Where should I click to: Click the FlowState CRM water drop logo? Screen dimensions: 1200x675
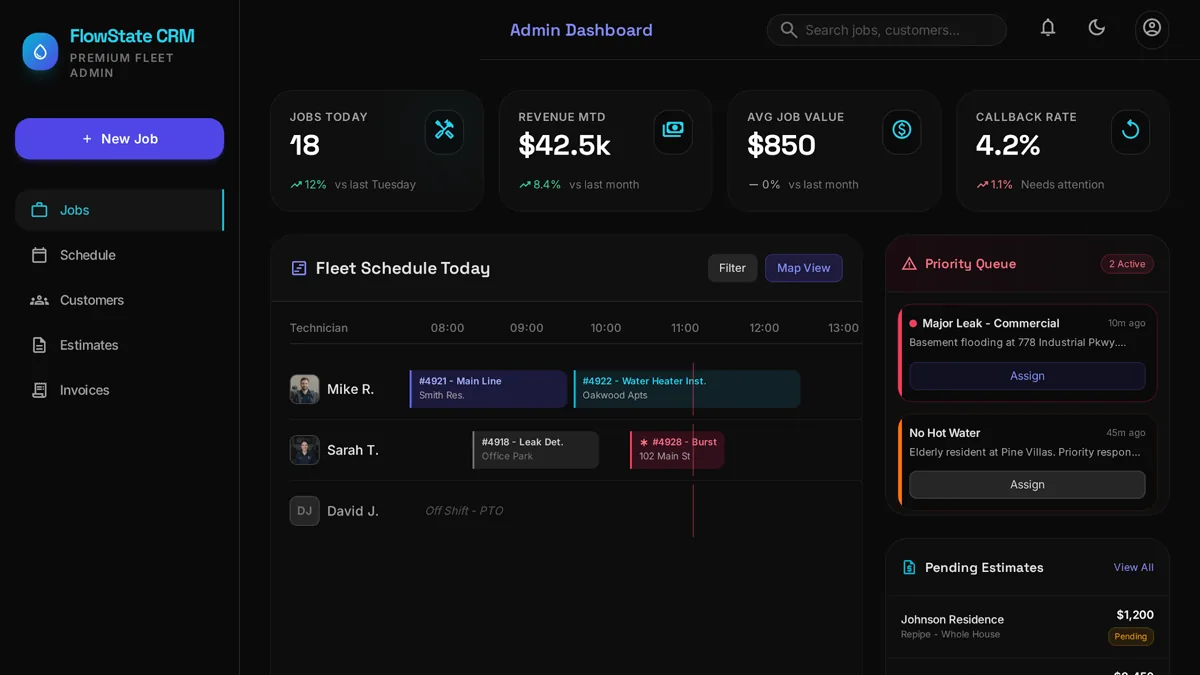coord(41,51)
